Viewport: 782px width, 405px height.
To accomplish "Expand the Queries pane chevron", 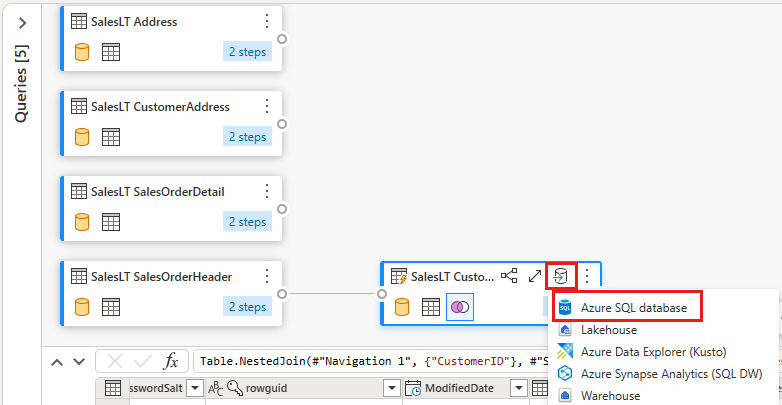I will point(22,23).
